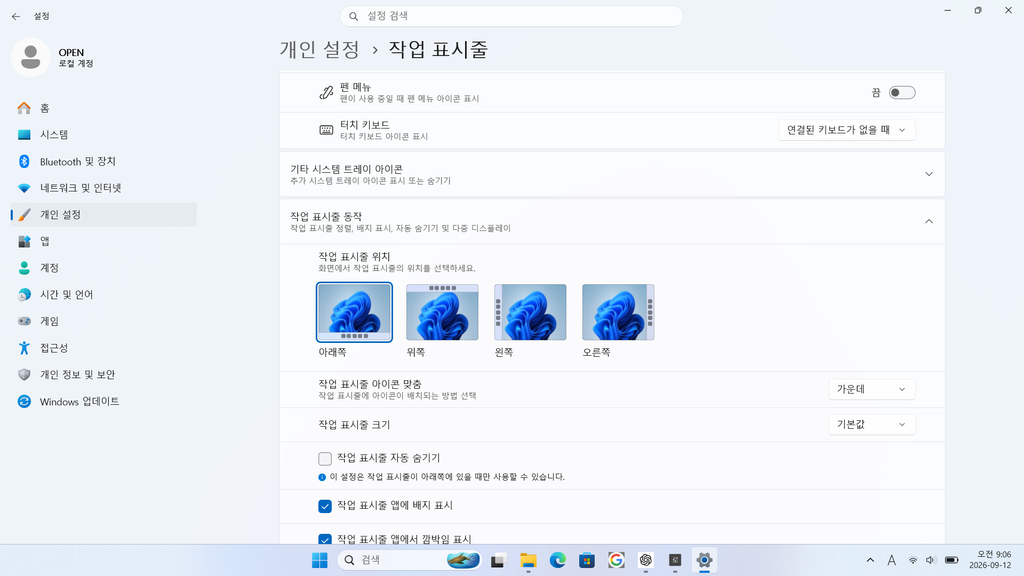Viewport: 1024px width, 576px height.
Task: Open terminal app in taskbar
Action: point(675,560)
